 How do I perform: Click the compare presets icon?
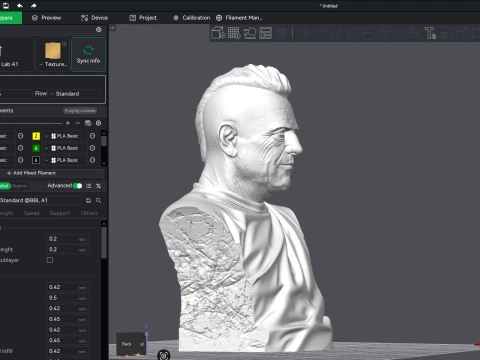tap(98, 186)
